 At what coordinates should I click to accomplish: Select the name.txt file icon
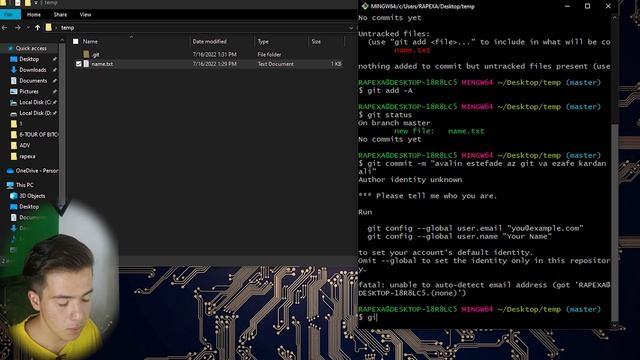pos(86,64)
